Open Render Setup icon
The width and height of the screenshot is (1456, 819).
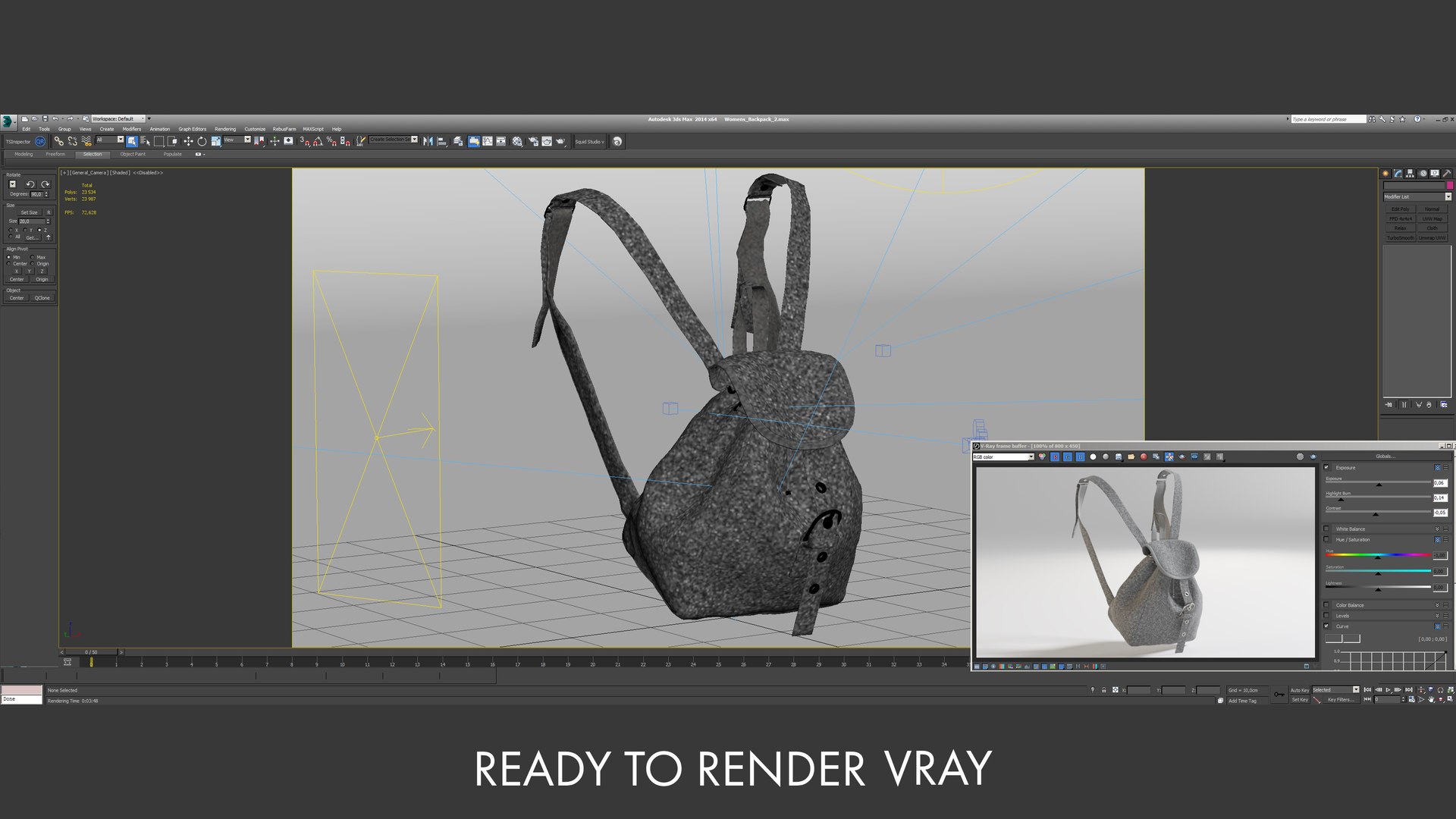click(533, 141)
